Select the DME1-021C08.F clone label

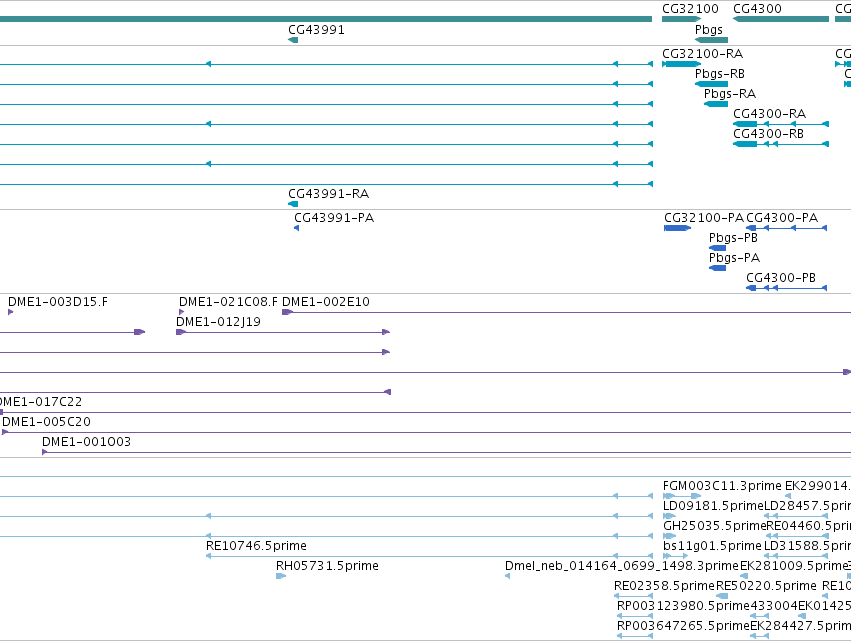point(228,302)
